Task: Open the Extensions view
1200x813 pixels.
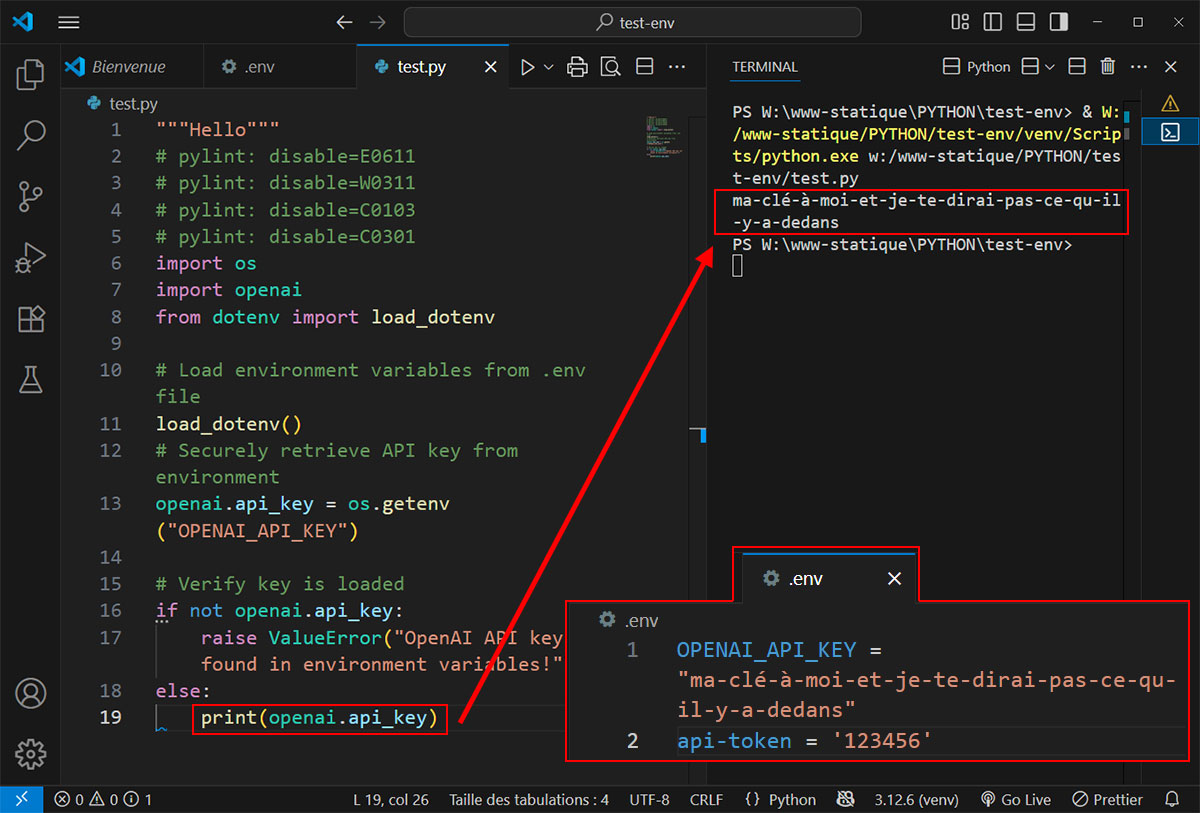Action: pyautogui.click(x=31, y=319)
